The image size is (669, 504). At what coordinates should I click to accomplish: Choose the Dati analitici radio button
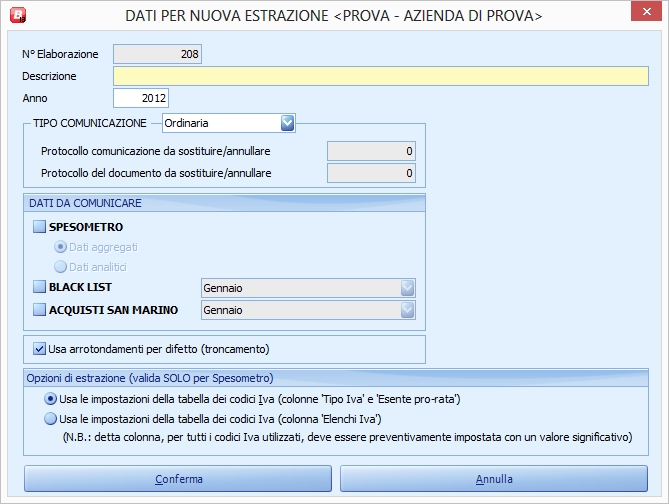click(x=60, y=267)
